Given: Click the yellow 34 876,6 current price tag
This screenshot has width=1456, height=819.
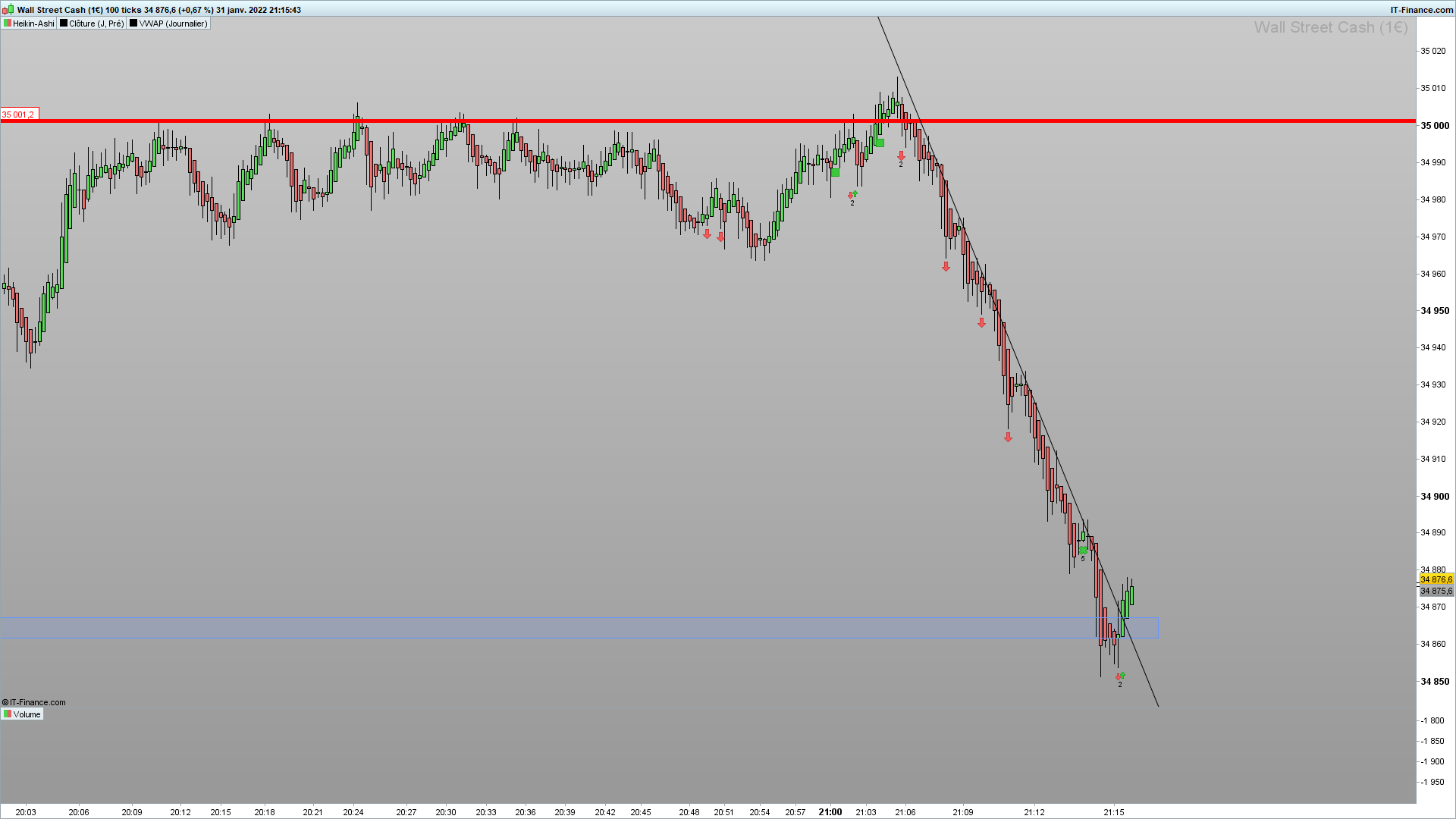Looking at the screenshot, I should (1436, 579).
